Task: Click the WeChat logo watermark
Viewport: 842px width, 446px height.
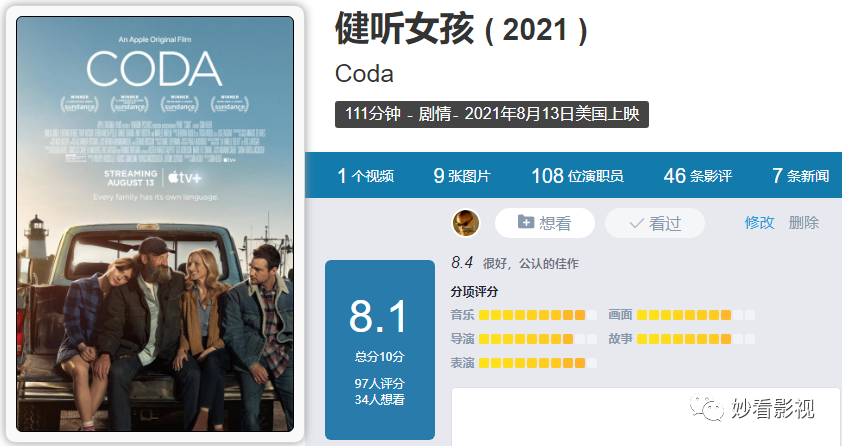Action: [707, 408]
